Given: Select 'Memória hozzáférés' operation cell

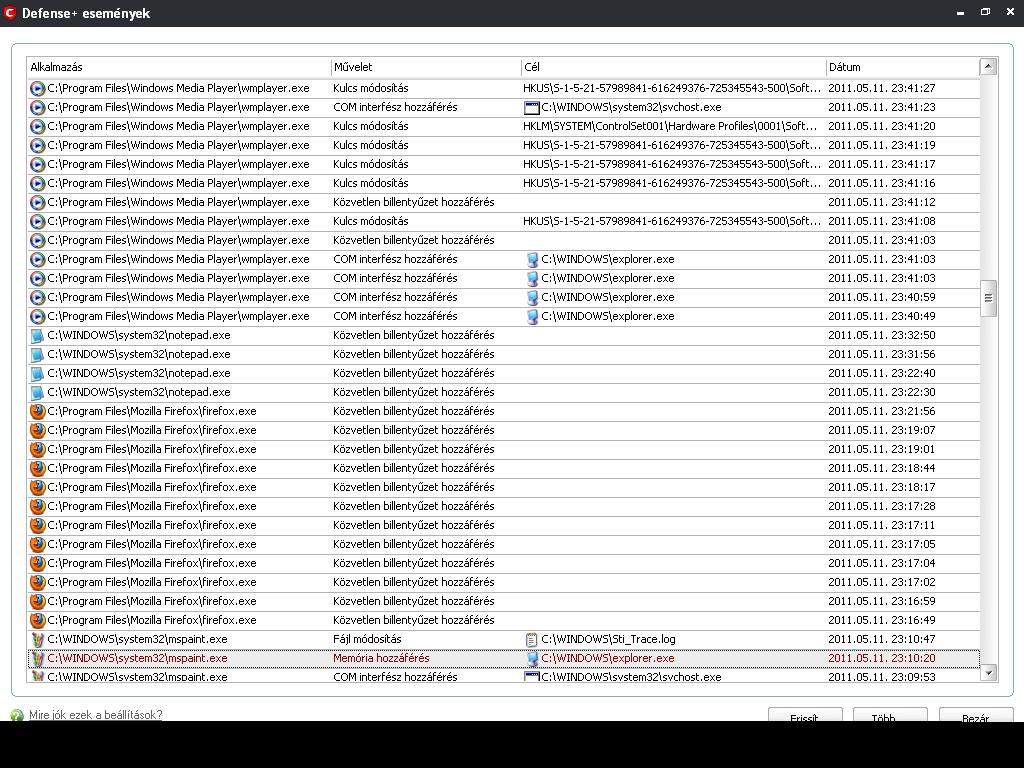Looking at the screenshot, I should point(381,658).
